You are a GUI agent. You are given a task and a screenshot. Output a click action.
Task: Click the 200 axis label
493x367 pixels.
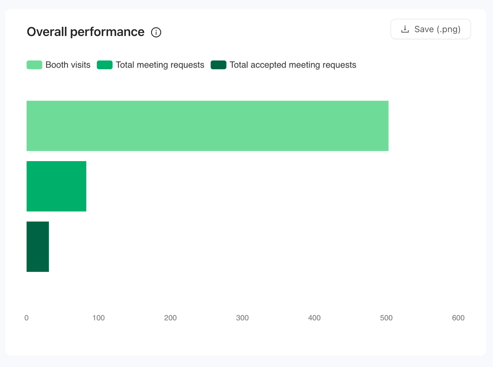[170, 318]
